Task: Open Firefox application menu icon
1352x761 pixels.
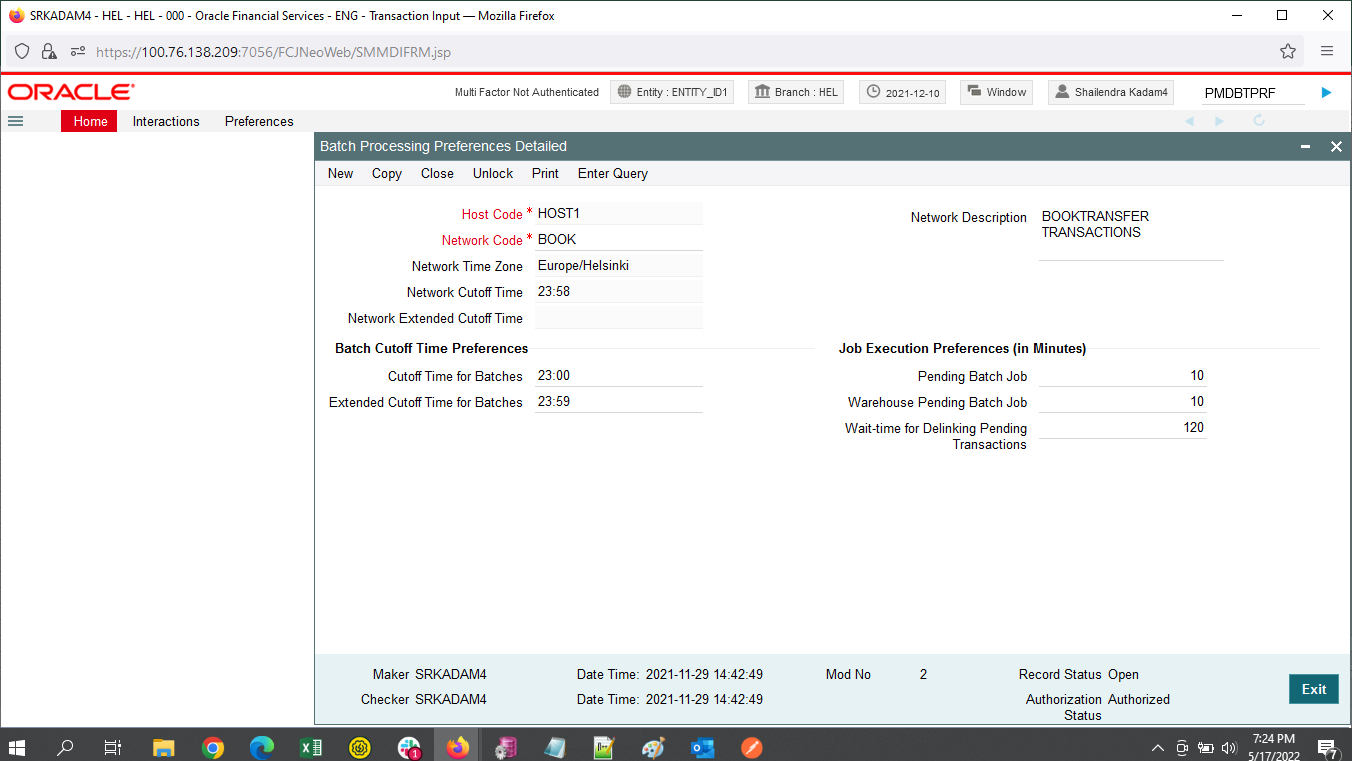Action: click(x=1327, y=51)
